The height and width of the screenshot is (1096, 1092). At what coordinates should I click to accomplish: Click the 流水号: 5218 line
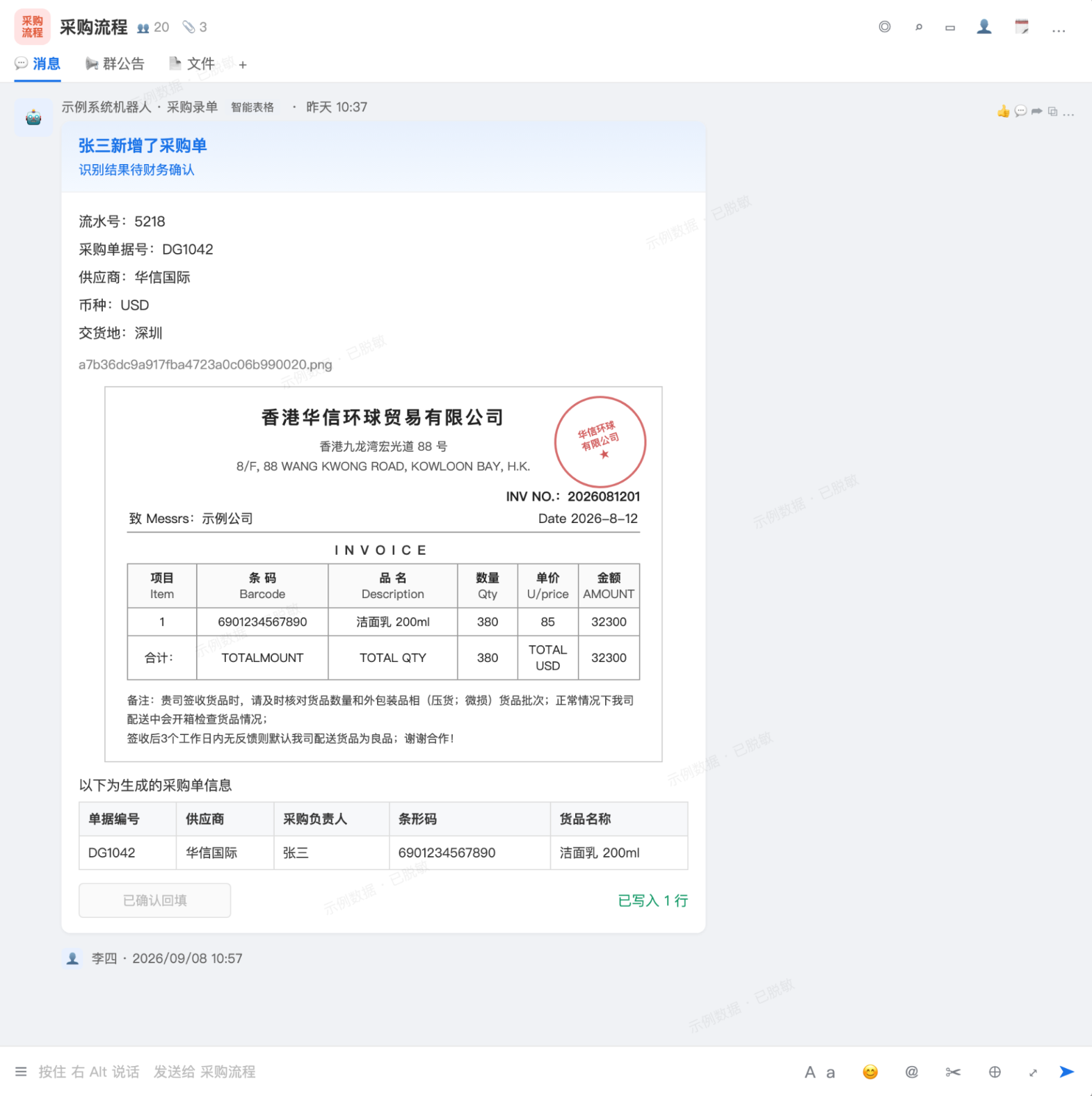[122, 221]
